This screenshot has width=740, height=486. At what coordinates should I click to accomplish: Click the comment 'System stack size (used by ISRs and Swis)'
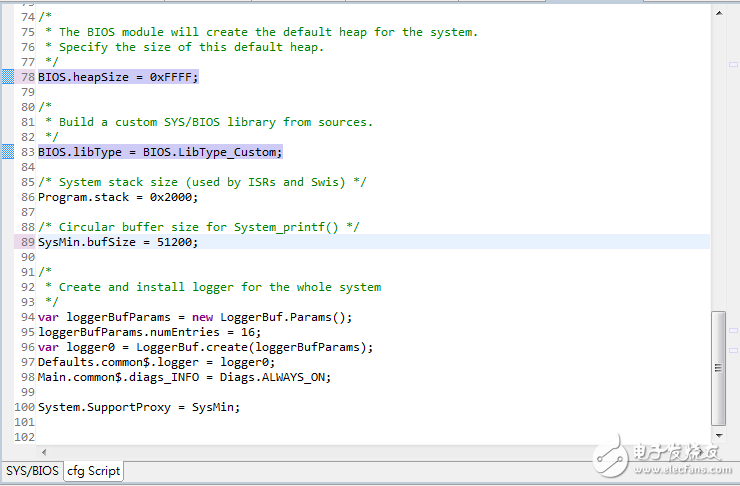click(202, 182)
